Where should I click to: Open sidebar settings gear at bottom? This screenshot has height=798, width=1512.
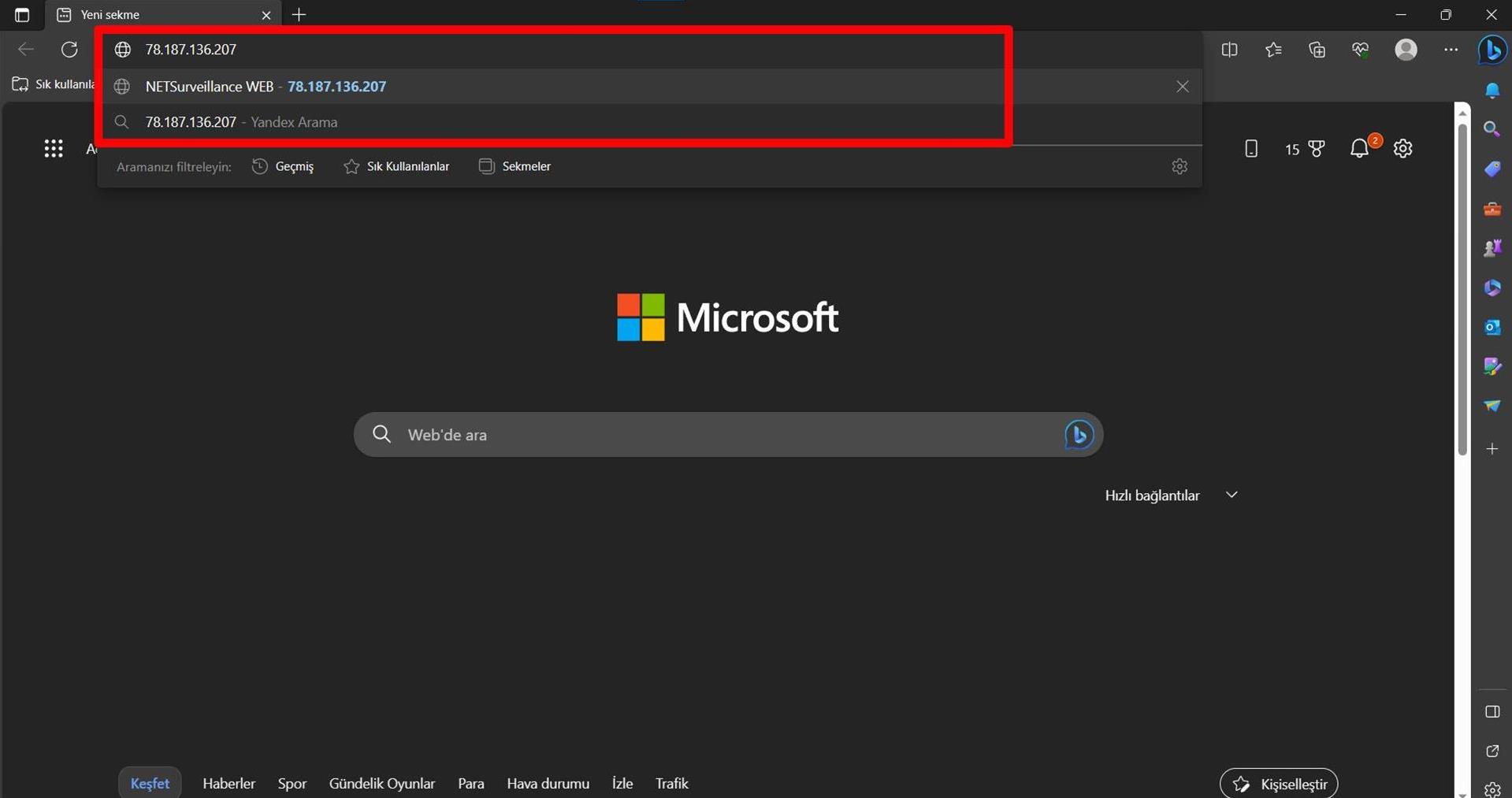[1492, 789]
